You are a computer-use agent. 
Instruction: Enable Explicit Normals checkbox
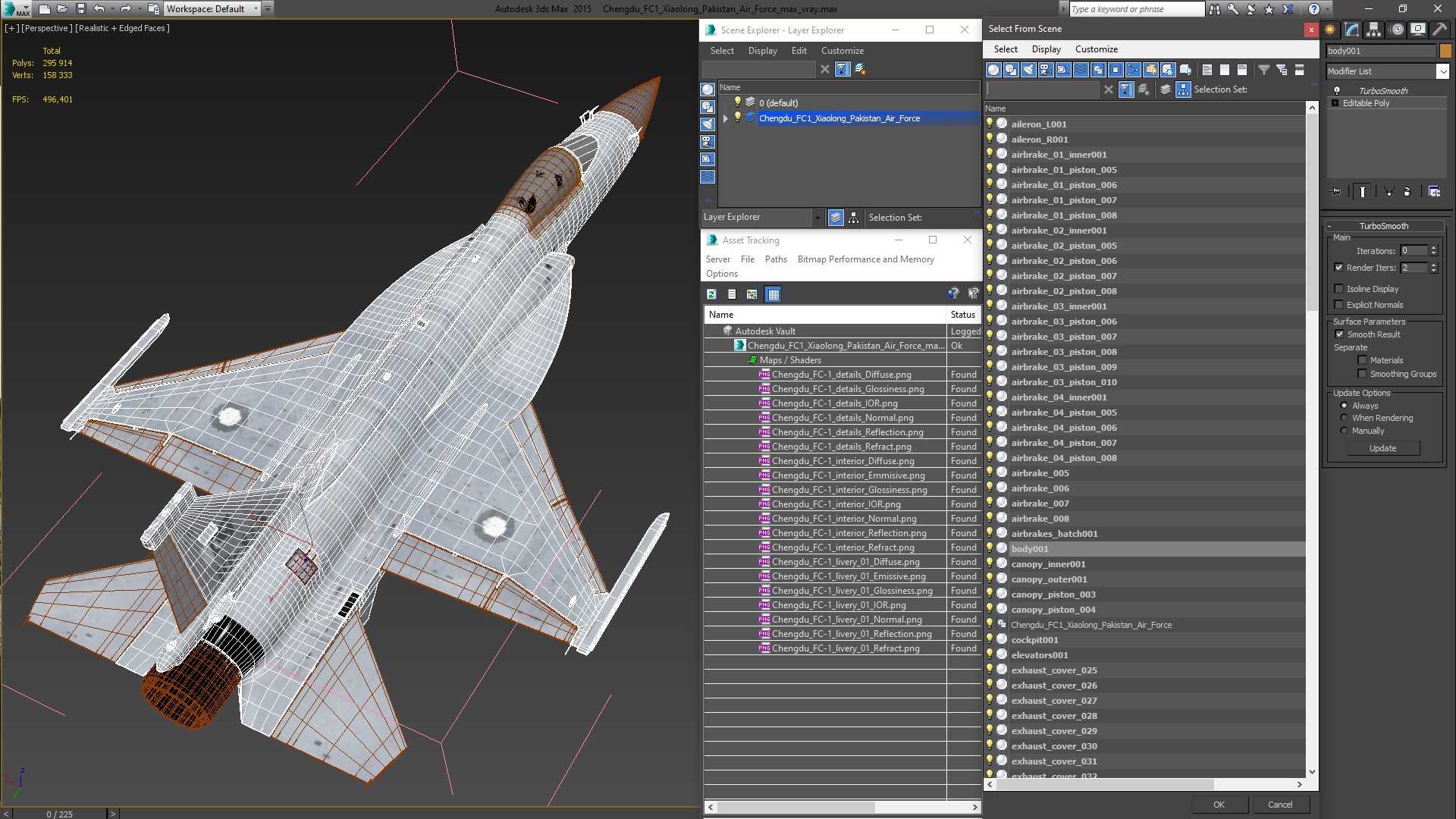point(1338,305)
